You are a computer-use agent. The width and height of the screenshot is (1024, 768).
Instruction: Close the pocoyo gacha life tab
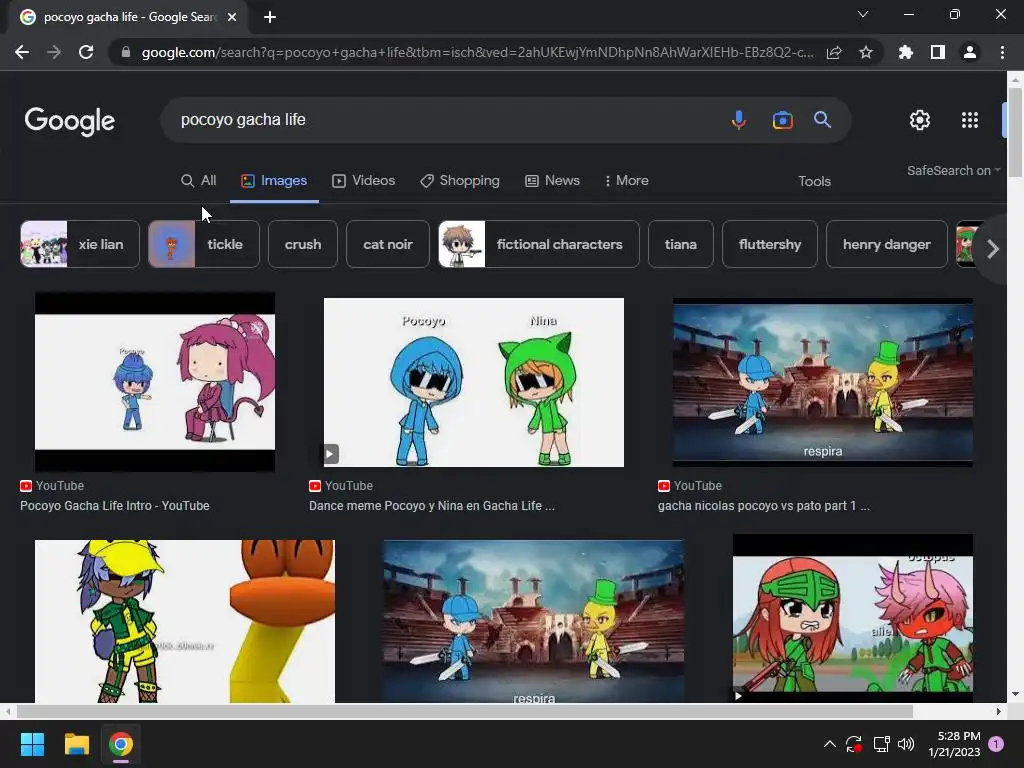coord(232,17)
